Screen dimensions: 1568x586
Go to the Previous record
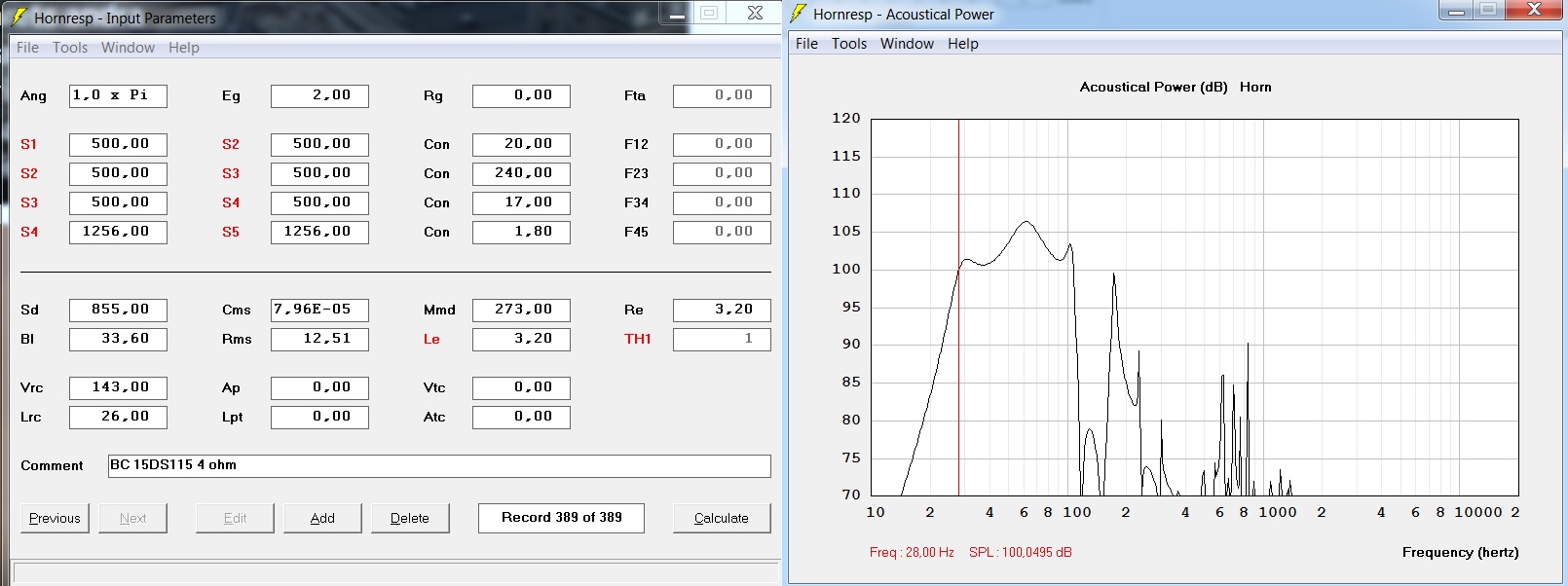click(x=55, y=518)
